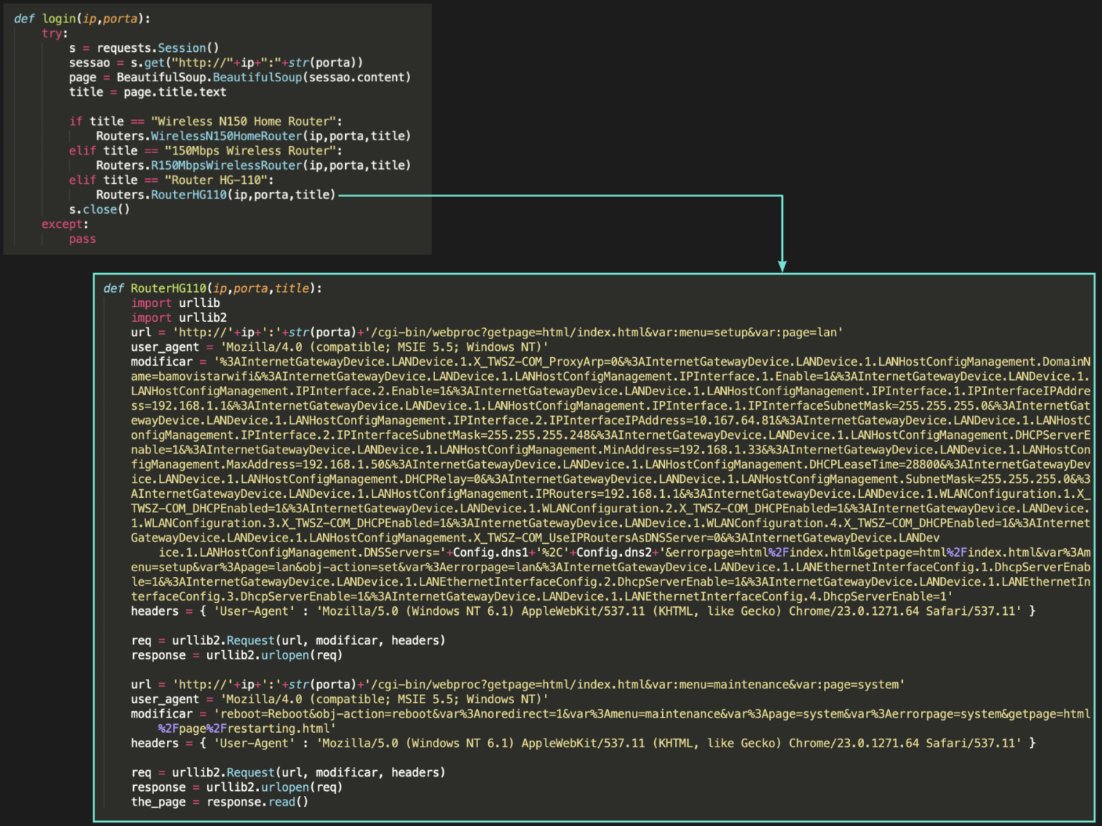The width and height of the screenshot is (1102, 826).
Task: Select the "Routers.RouterHG110(ip,porta,title)" call
Action: [216, 195]
